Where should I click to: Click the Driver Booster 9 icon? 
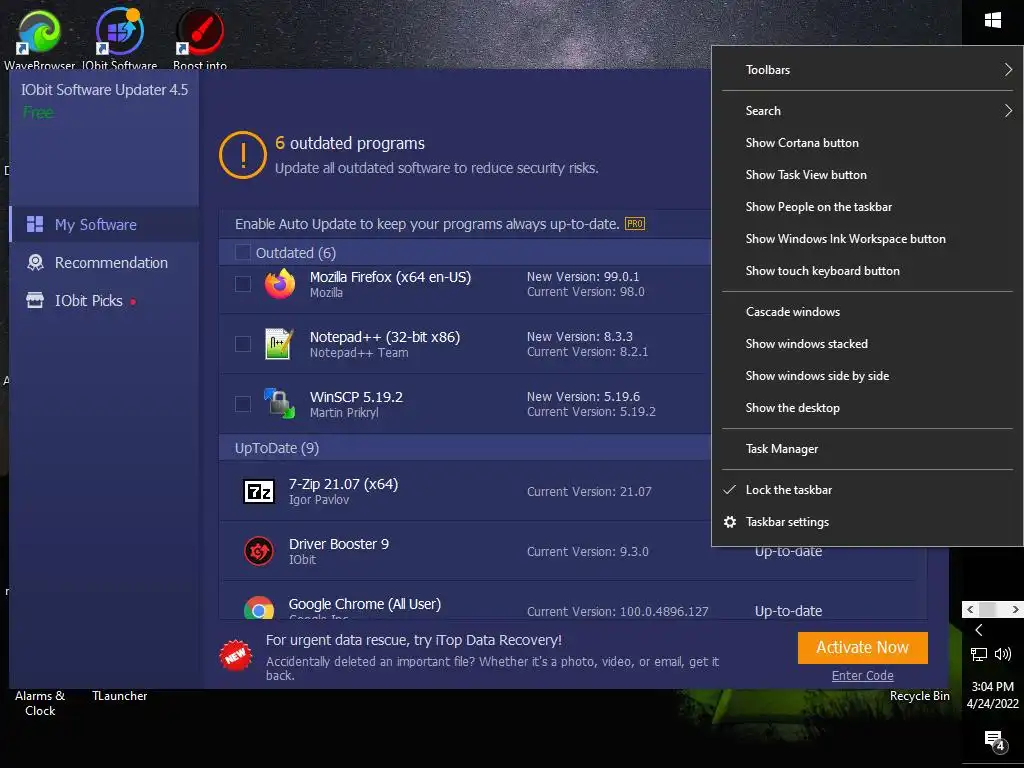pyautogui.click(x=259, y=551)
